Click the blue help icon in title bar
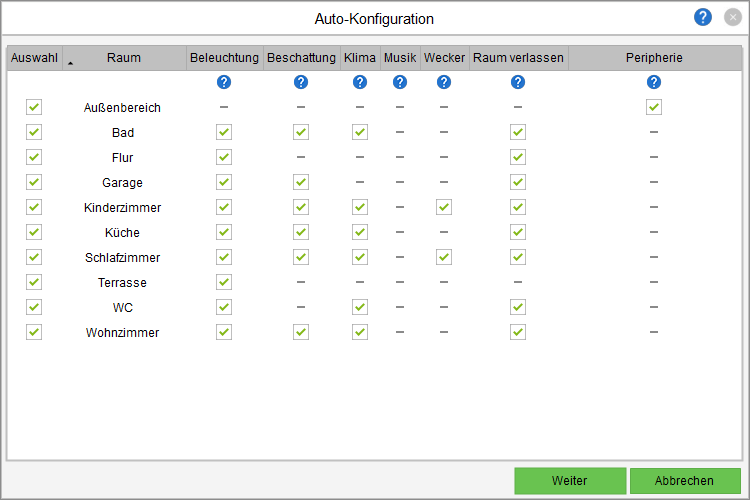Screen dimensions: 750x500 pos(703,17)
